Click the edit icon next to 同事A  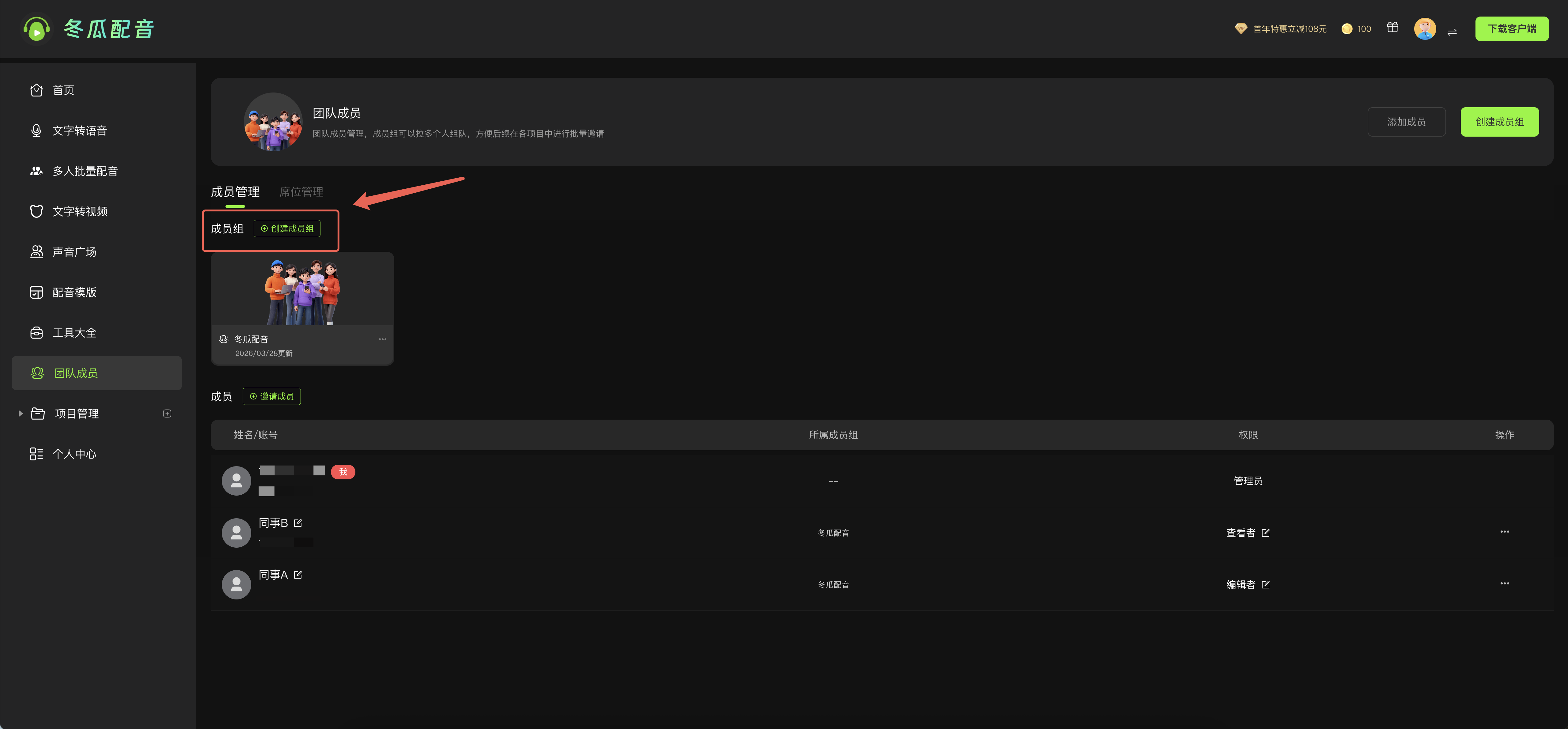[298, 575]
